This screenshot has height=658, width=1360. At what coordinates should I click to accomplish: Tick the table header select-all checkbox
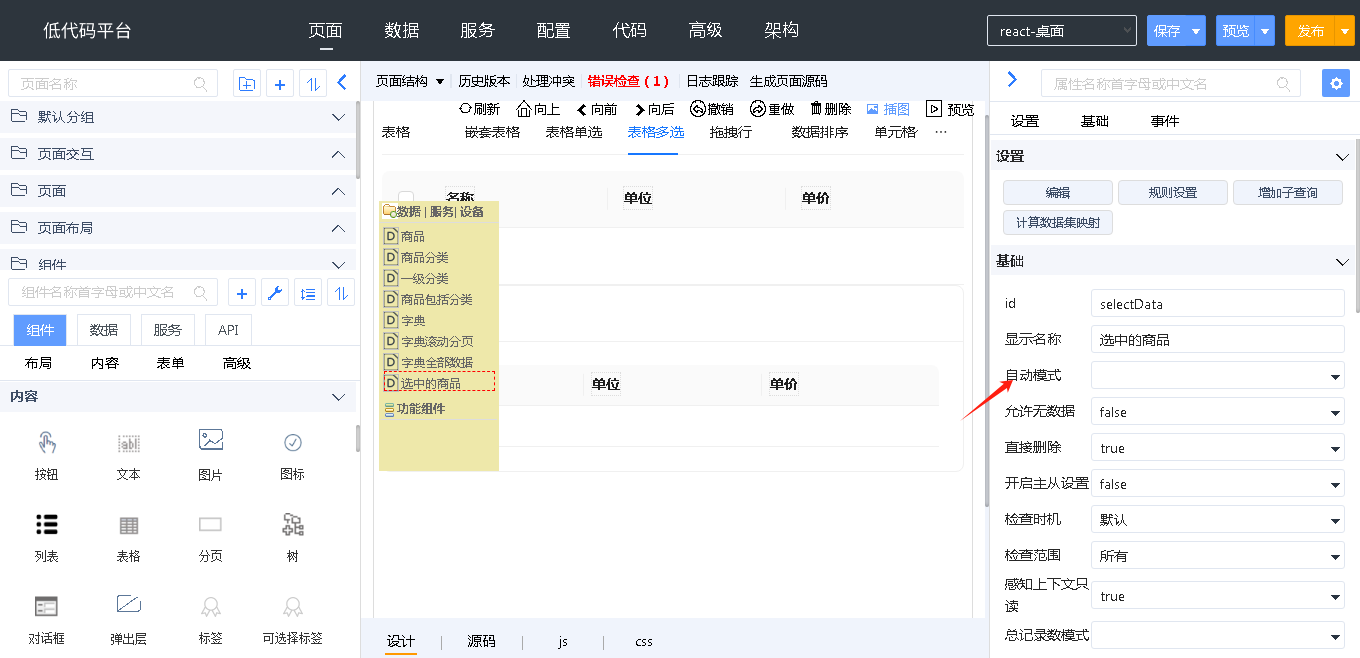[x=406, y=198]
